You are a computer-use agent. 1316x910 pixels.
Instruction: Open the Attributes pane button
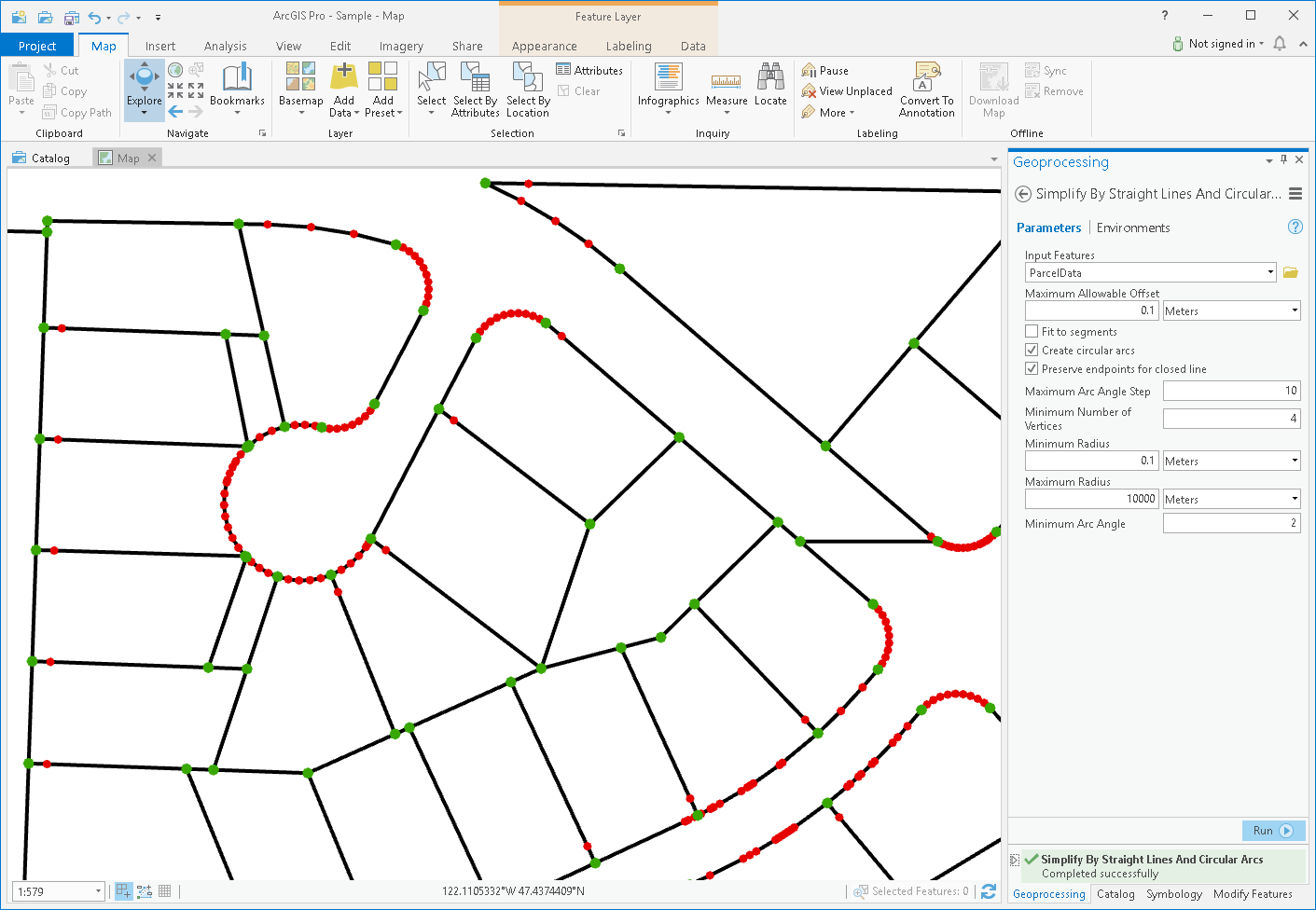click(x=589, y=70)
